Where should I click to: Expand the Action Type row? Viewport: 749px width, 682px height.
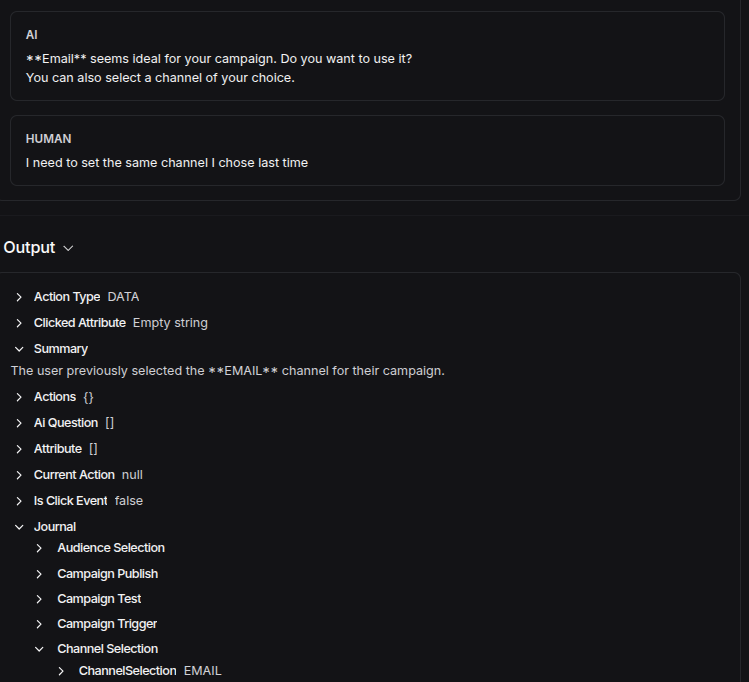[19, 297]
